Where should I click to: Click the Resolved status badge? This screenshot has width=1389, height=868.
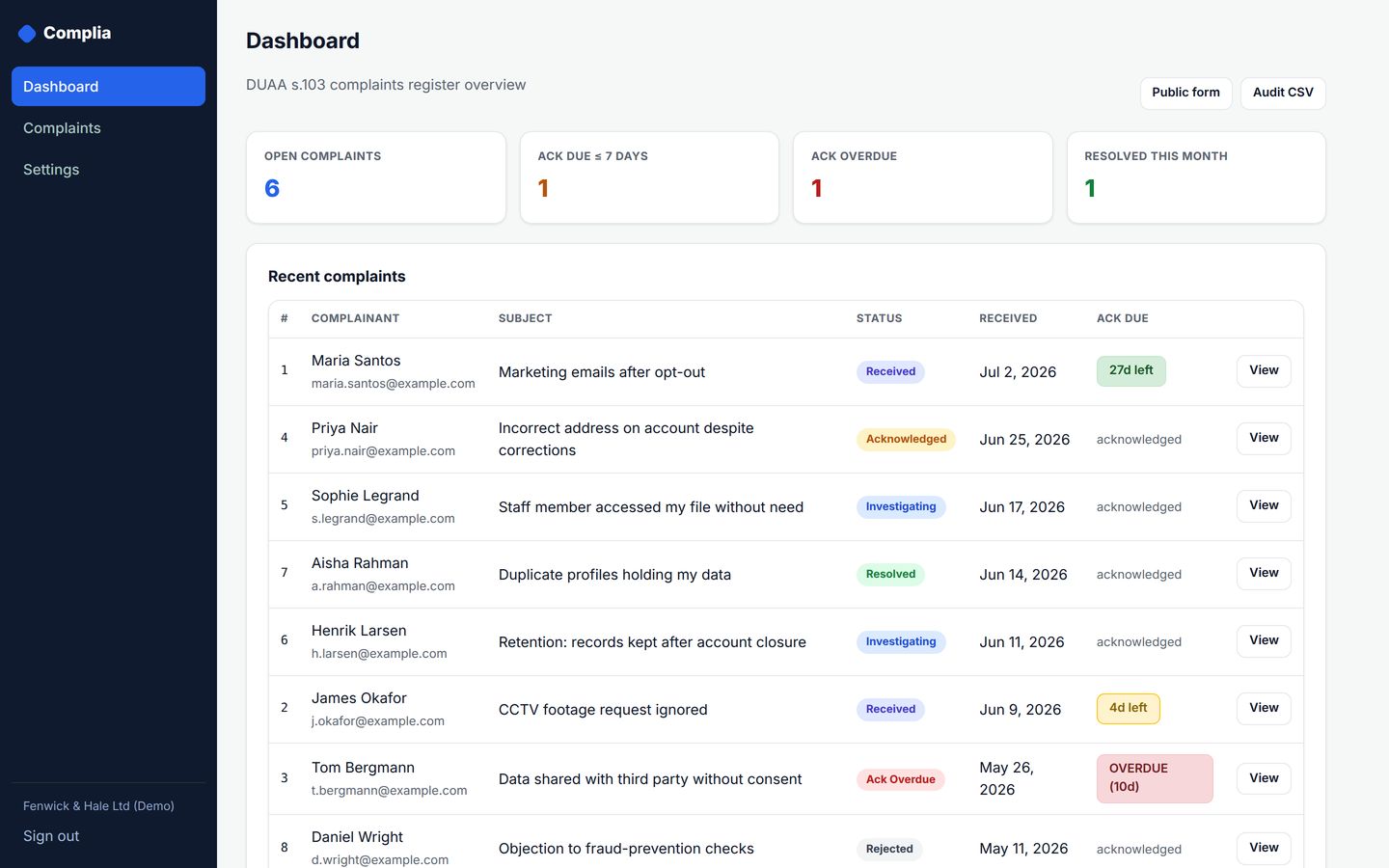890,575
